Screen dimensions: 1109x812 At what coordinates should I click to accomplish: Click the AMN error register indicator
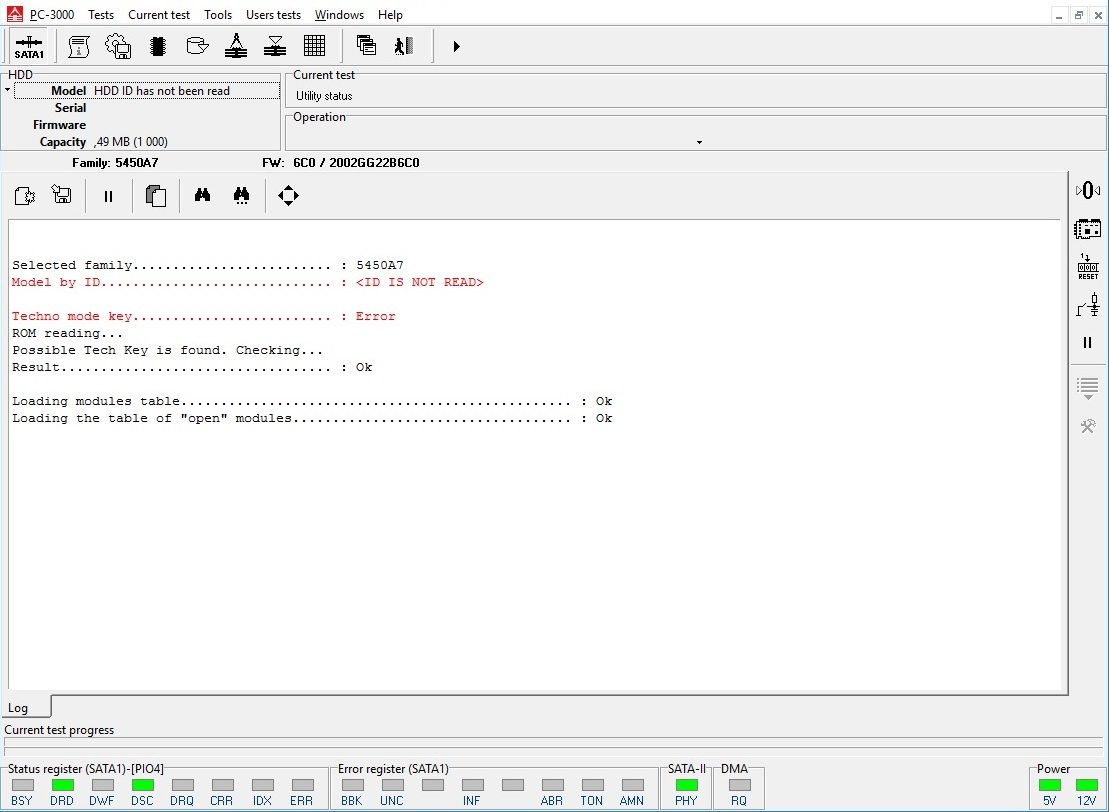[x=632, y=784]
